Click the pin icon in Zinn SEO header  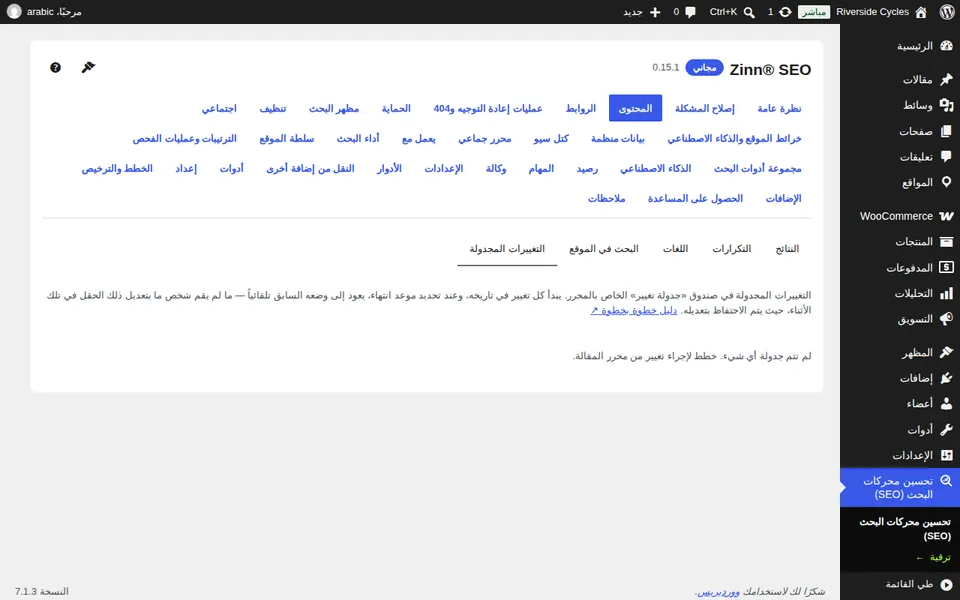(88, 67)
